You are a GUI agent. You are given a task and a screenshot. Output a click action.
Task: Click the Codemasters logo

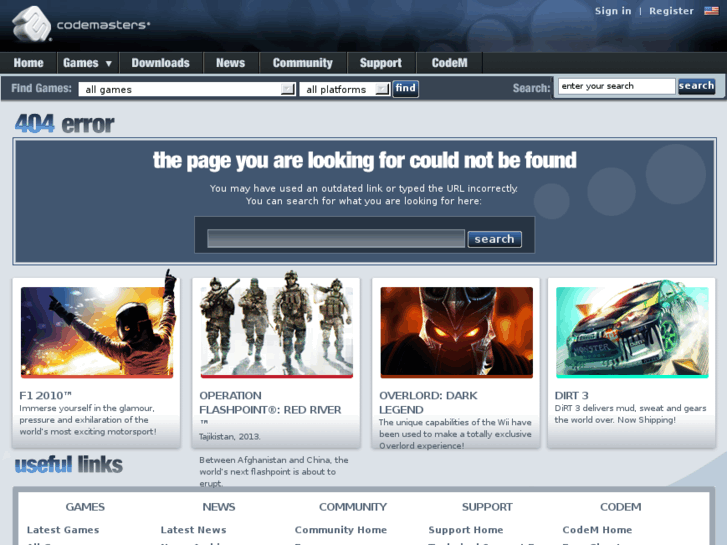tap(81, 24)
